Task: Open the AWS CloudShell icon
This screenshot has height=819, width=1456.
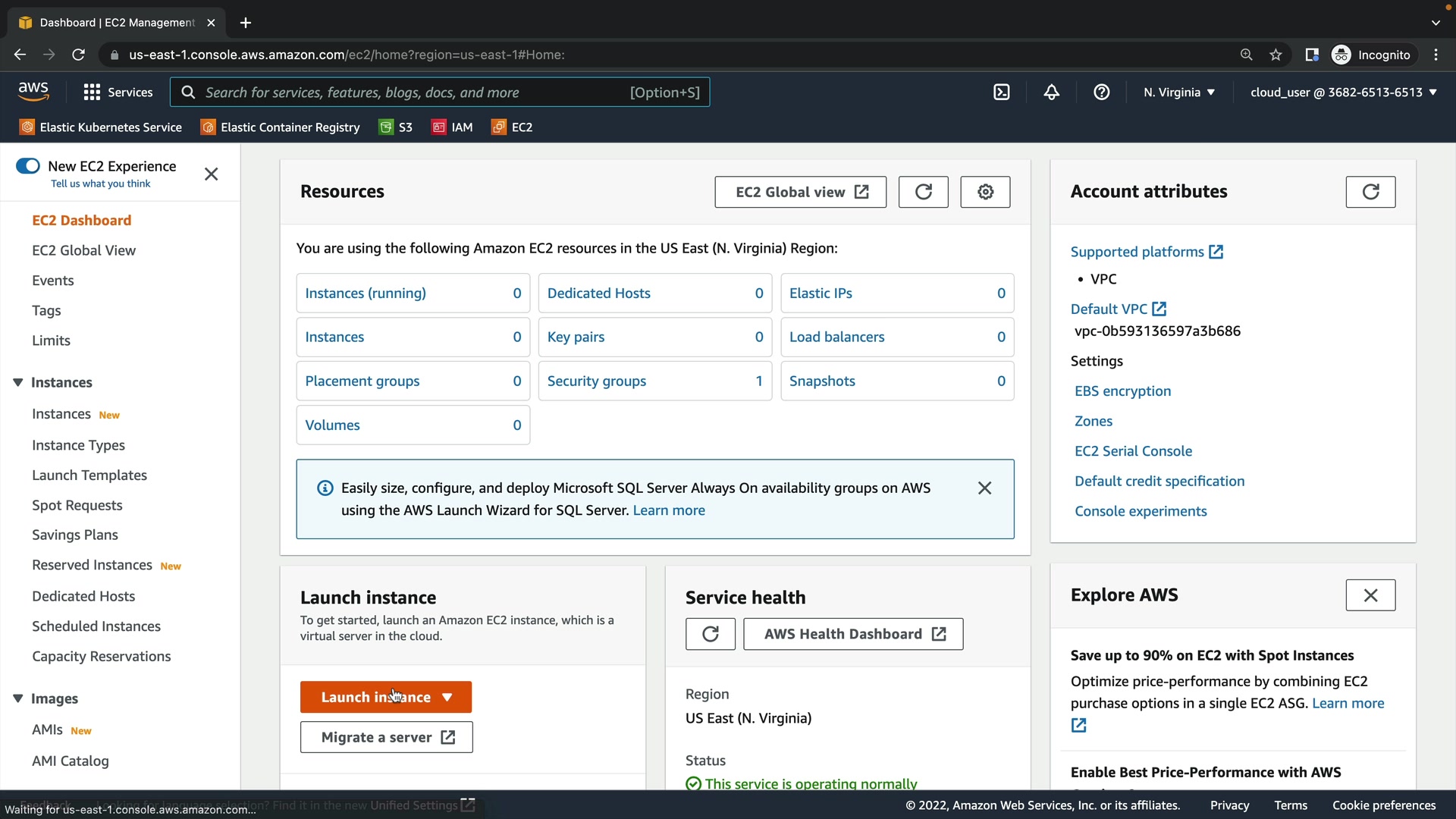Action: pos(1002,93)
